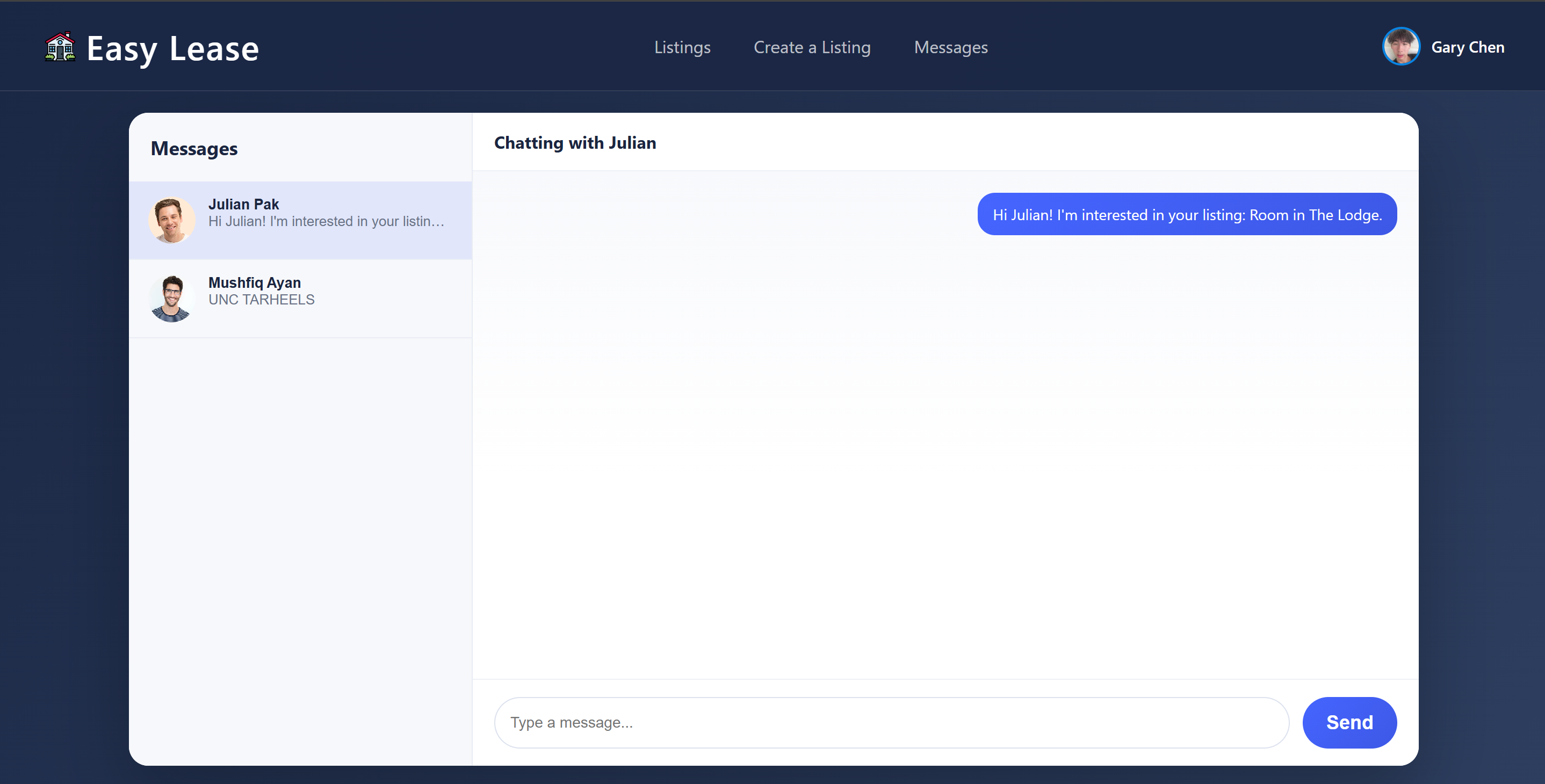Click Mushfiq Ayan's avatar photo
Screen dimensions: 1545x784
coord(171,299)
